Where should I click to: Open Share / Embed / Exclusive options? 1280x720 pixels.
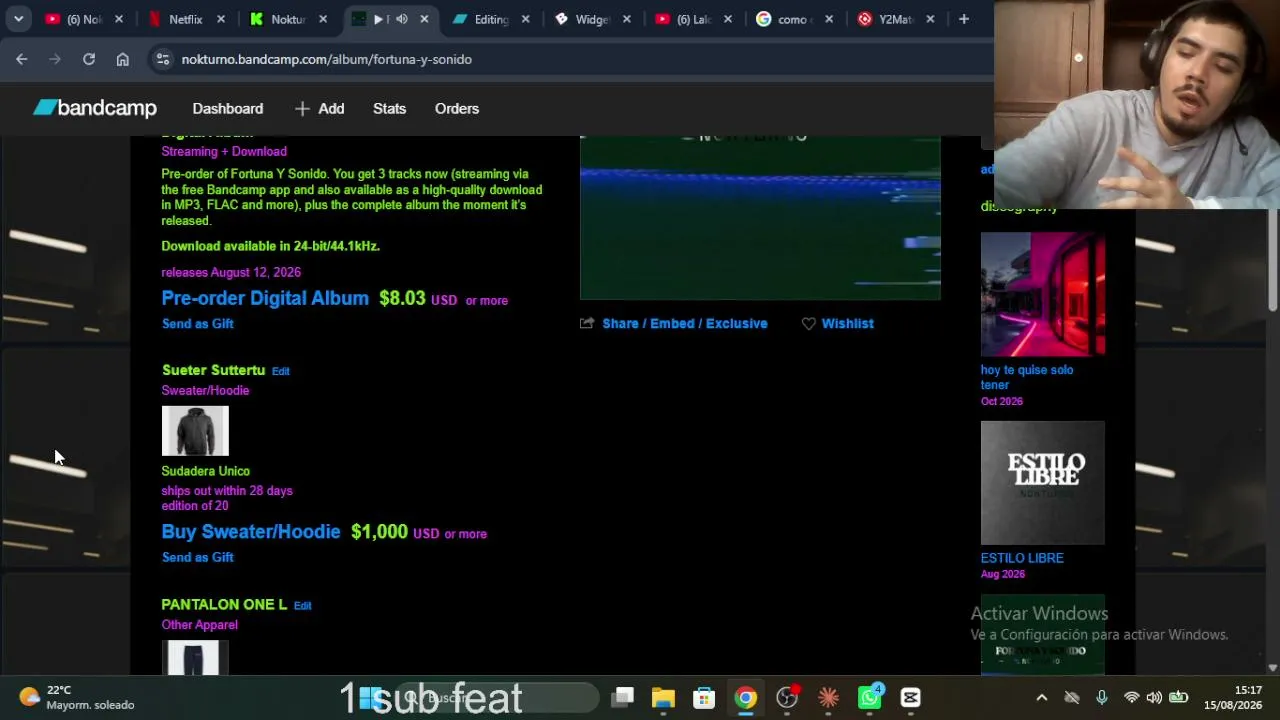(x=685, y=324)
